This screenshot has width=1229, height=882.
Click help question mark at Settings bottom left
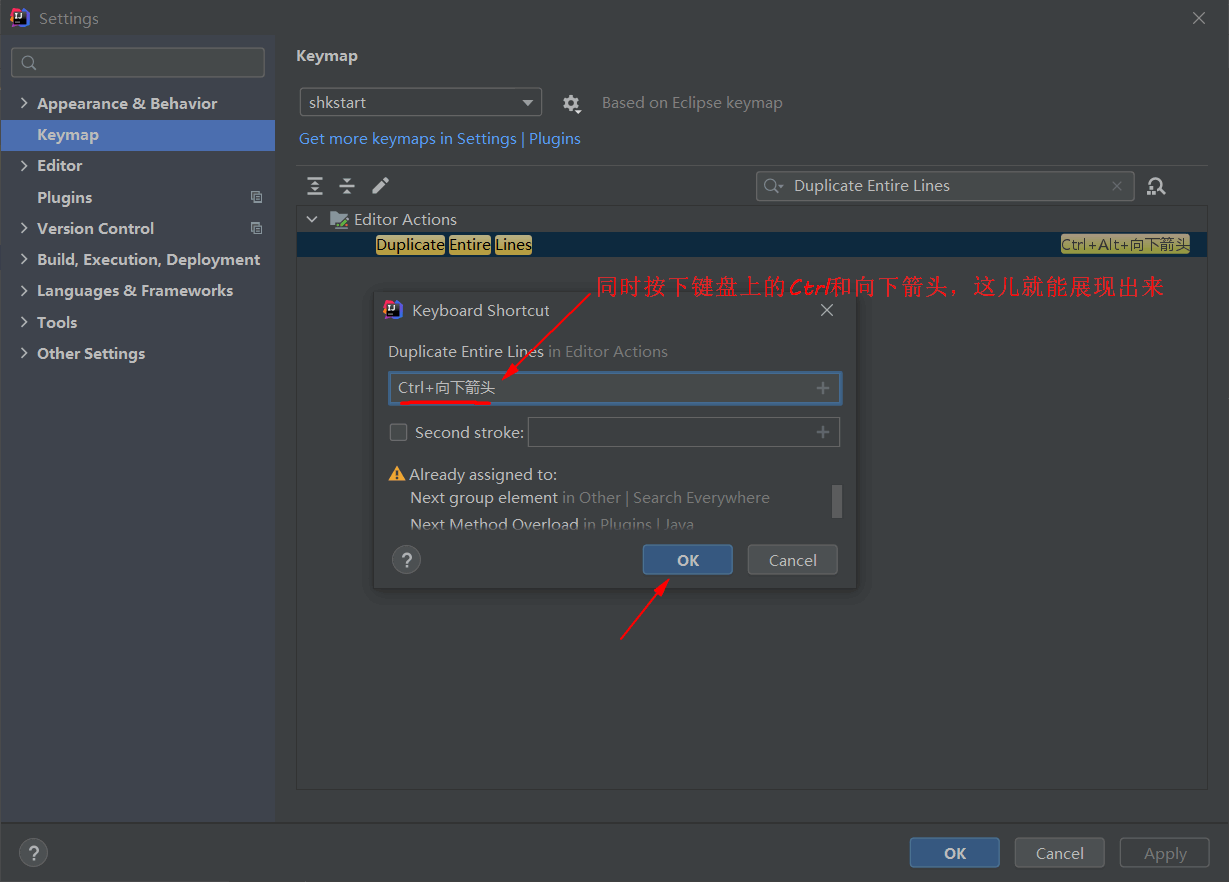click(34, 853)
